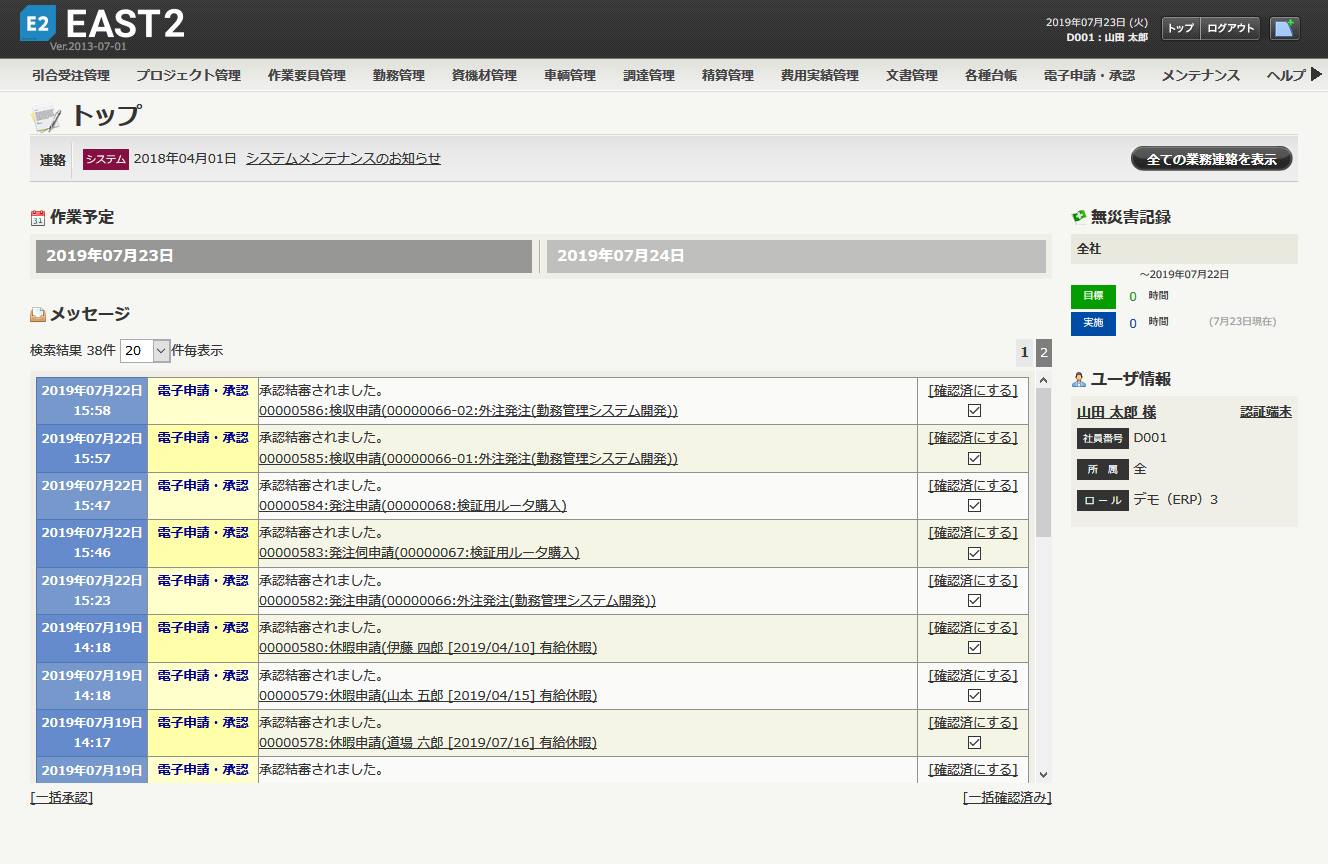The width and height of the screenshot is (1328, 864).
Task: Click the message list scroll down arrow
Action: (1043, 774)
